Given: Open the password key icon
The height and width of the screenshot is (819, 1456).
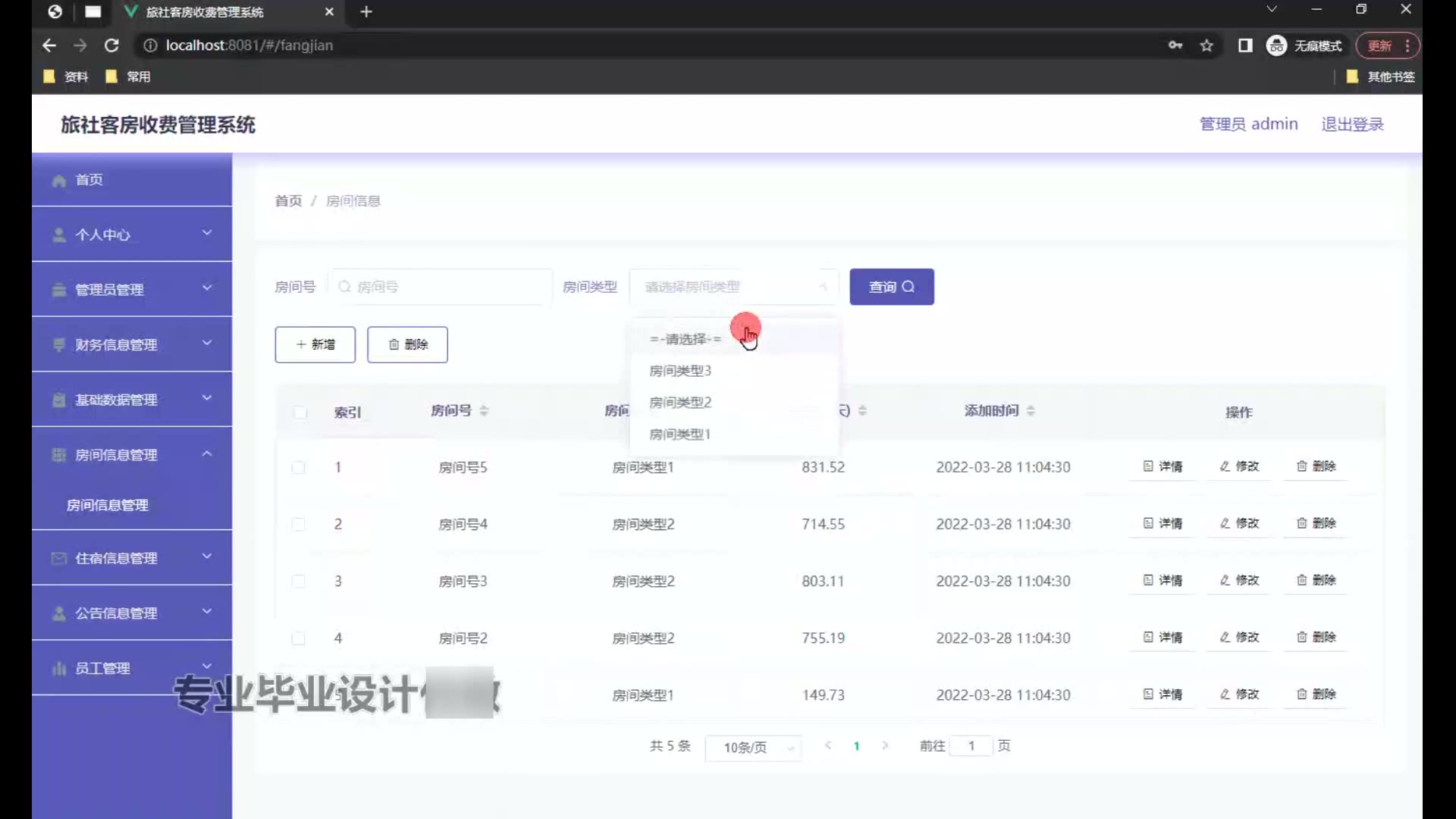Looking at the screenshot, I should [1175, 45].
